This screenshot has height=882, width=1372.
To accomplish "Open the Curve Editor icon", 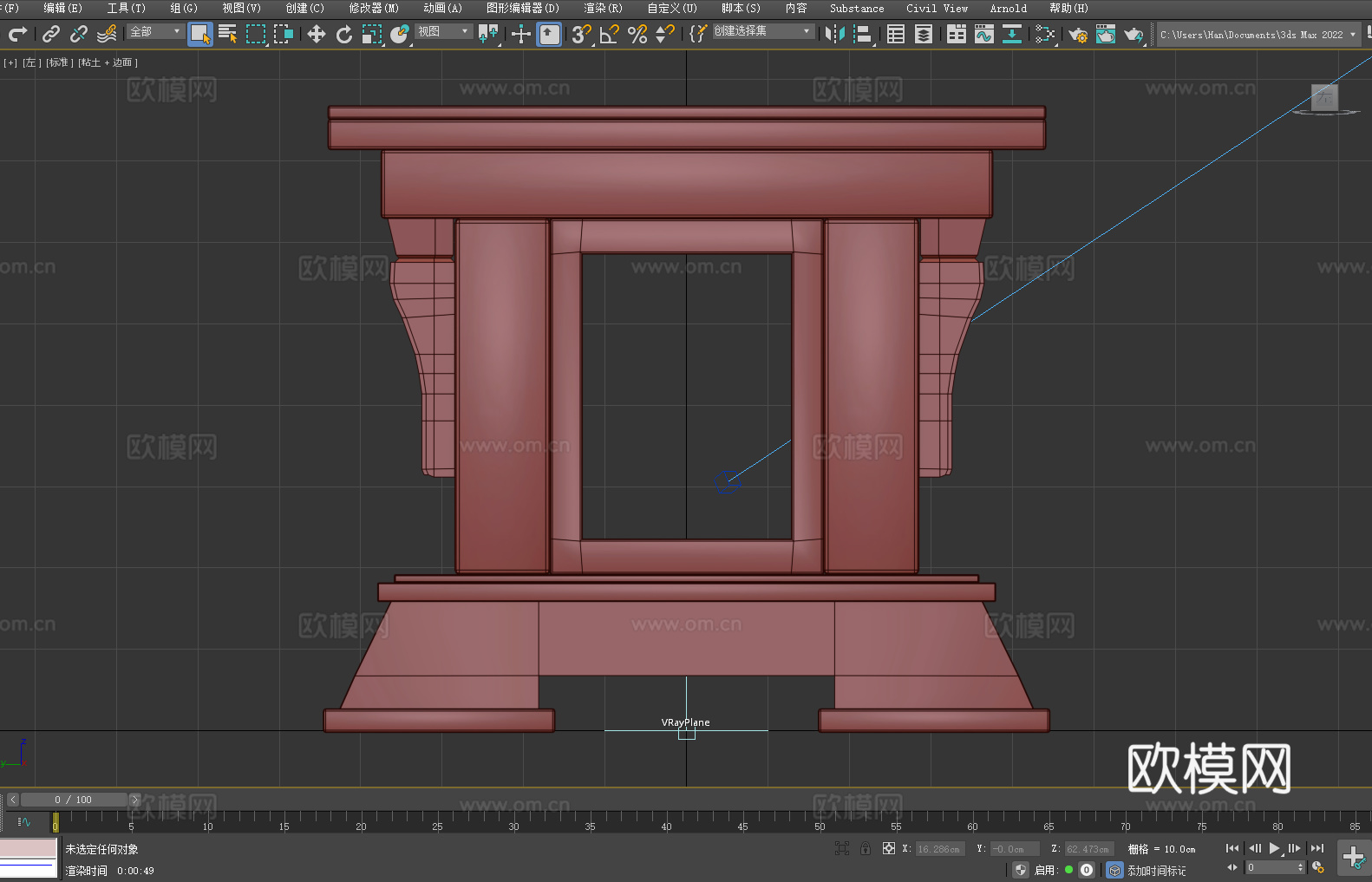I will 983,34.
